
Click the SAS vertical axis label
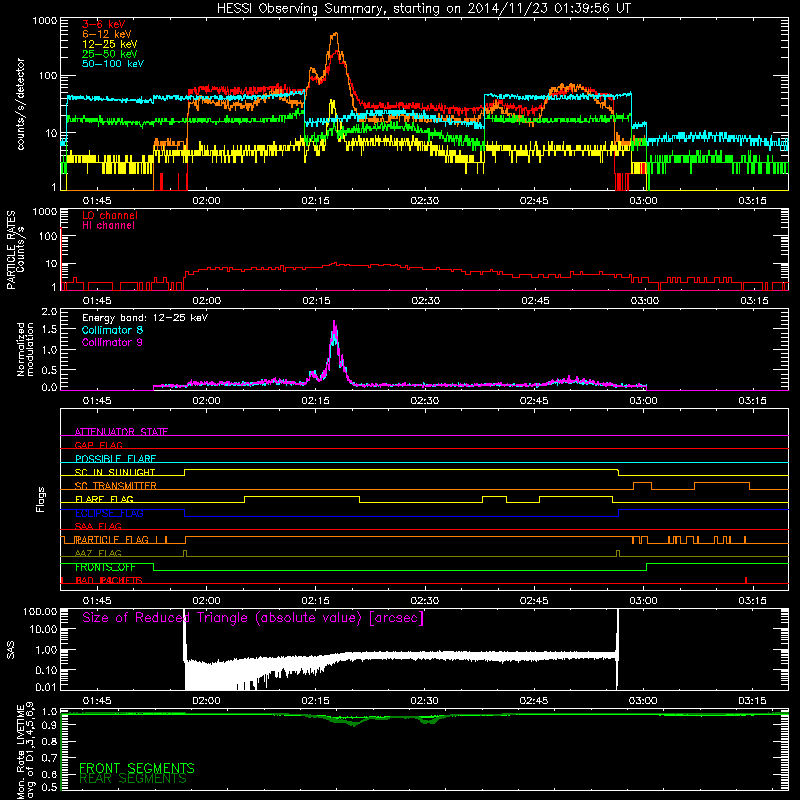tap(11, 650)
